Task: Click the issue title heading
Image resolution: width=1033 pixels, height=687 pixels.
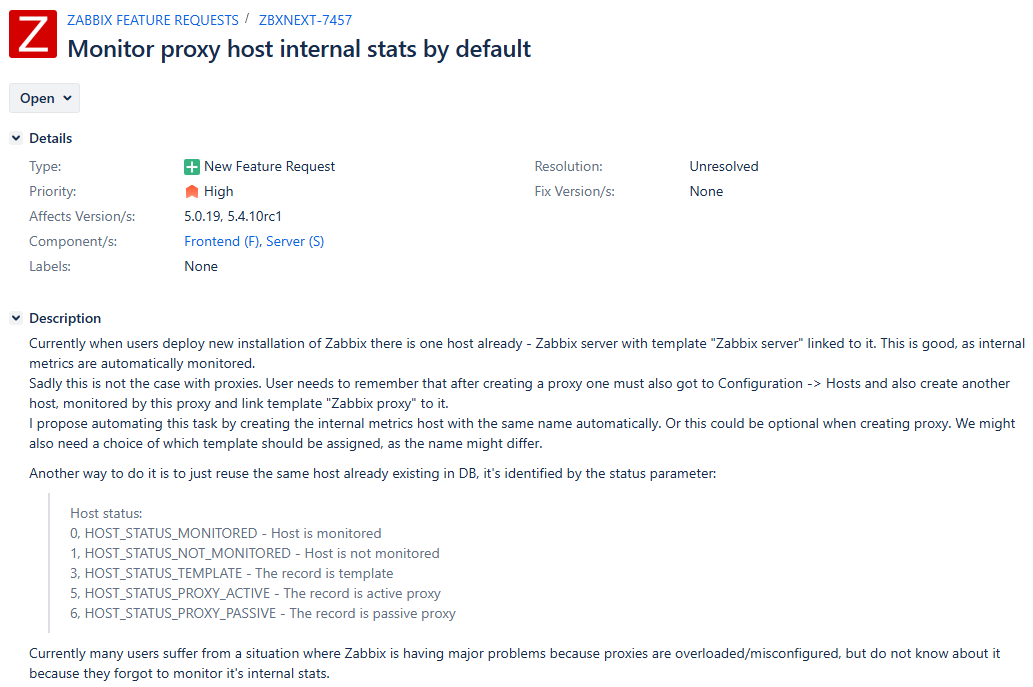Action: point(299,49)
